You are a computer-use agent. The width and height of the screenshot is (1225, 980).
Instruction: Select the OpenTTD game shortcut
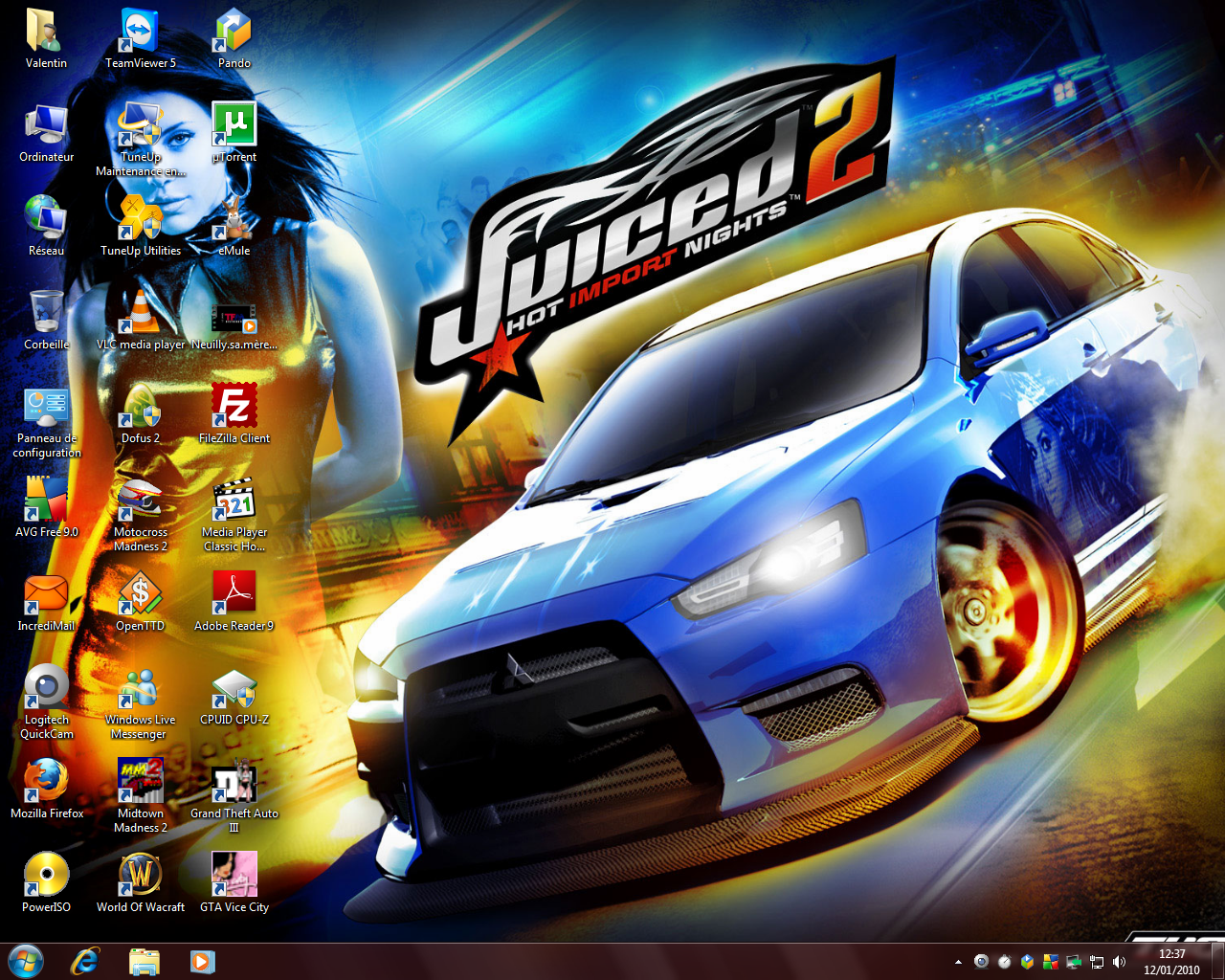point(141,601)
